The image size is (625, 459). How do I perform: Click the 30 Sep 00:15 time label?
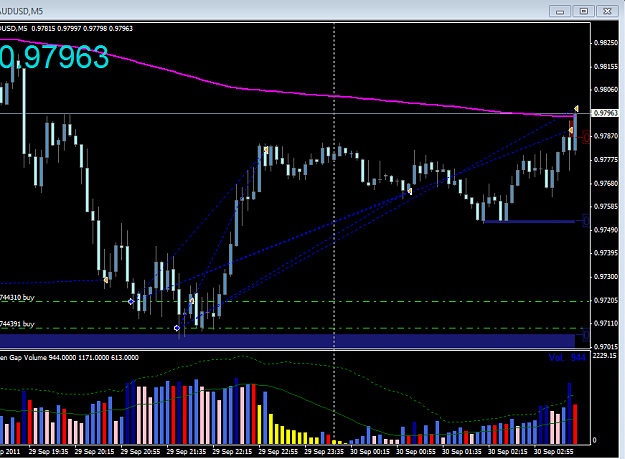(x=370, y=452)
